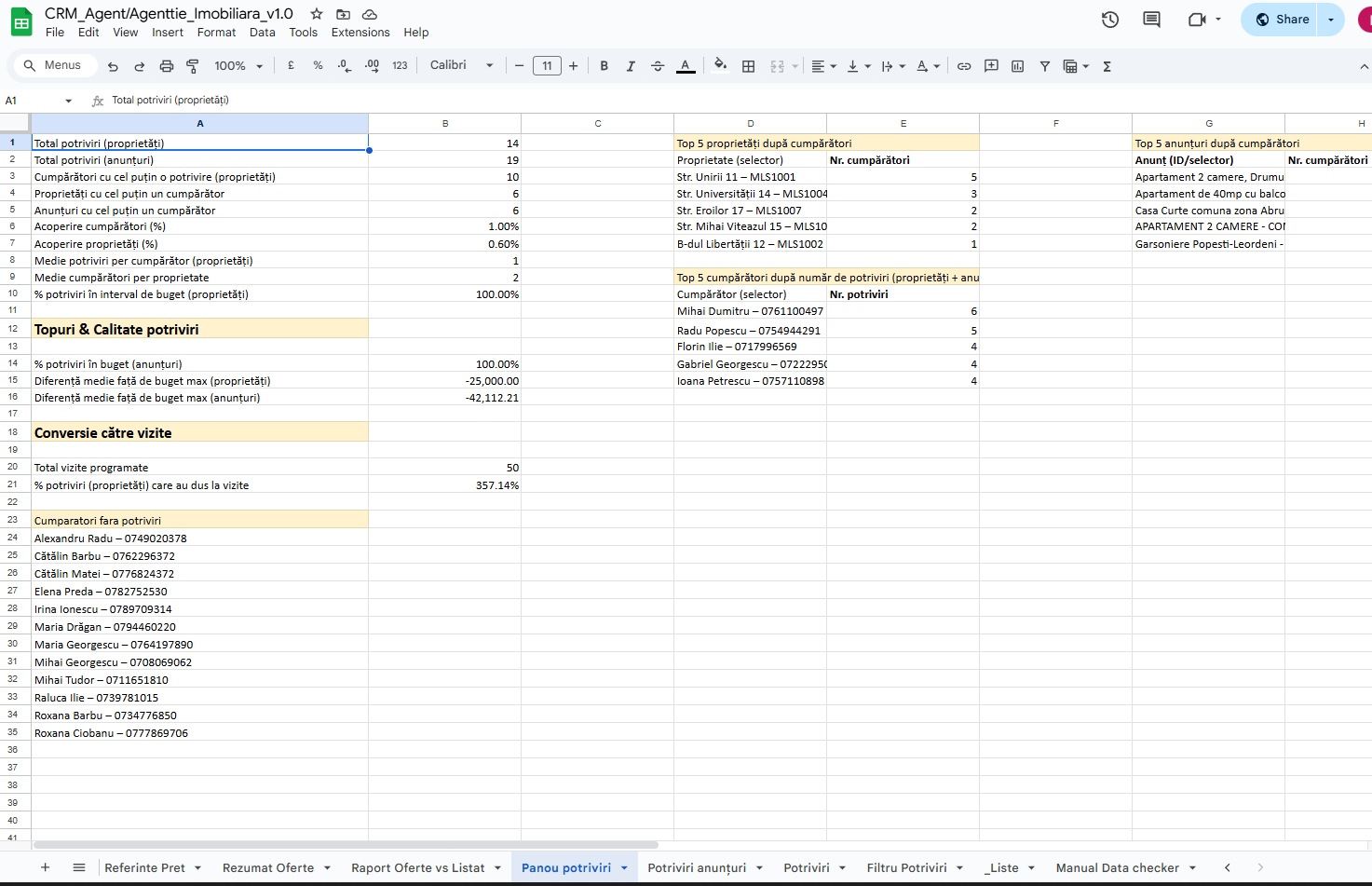Click the paint format roller icon
Viewport: 1372px width, 886px height.
193,66
